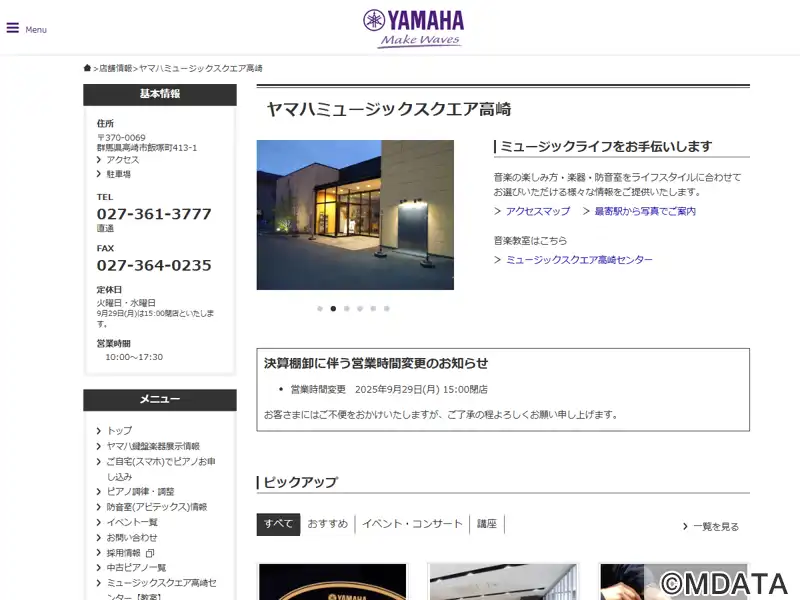Screen dimensions: 800x600
Task: Open the 駐車場 link in 基本情報
Action: 118,174
